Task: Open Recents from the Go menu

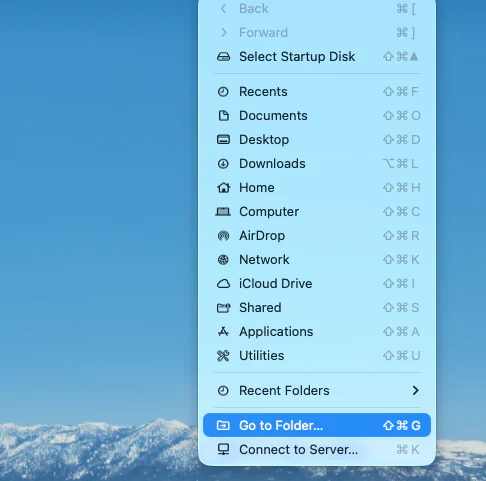Action: click(x=317, y=92)
